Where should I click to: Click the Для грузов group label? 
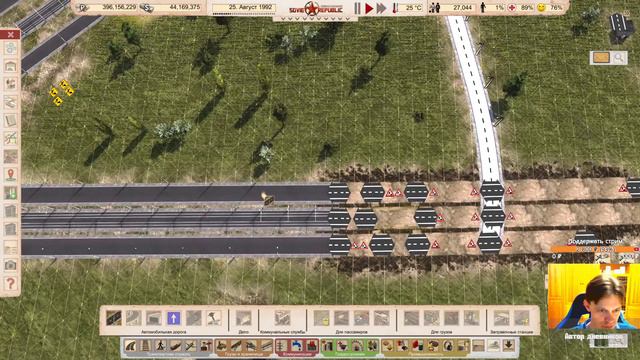[441, 332]
